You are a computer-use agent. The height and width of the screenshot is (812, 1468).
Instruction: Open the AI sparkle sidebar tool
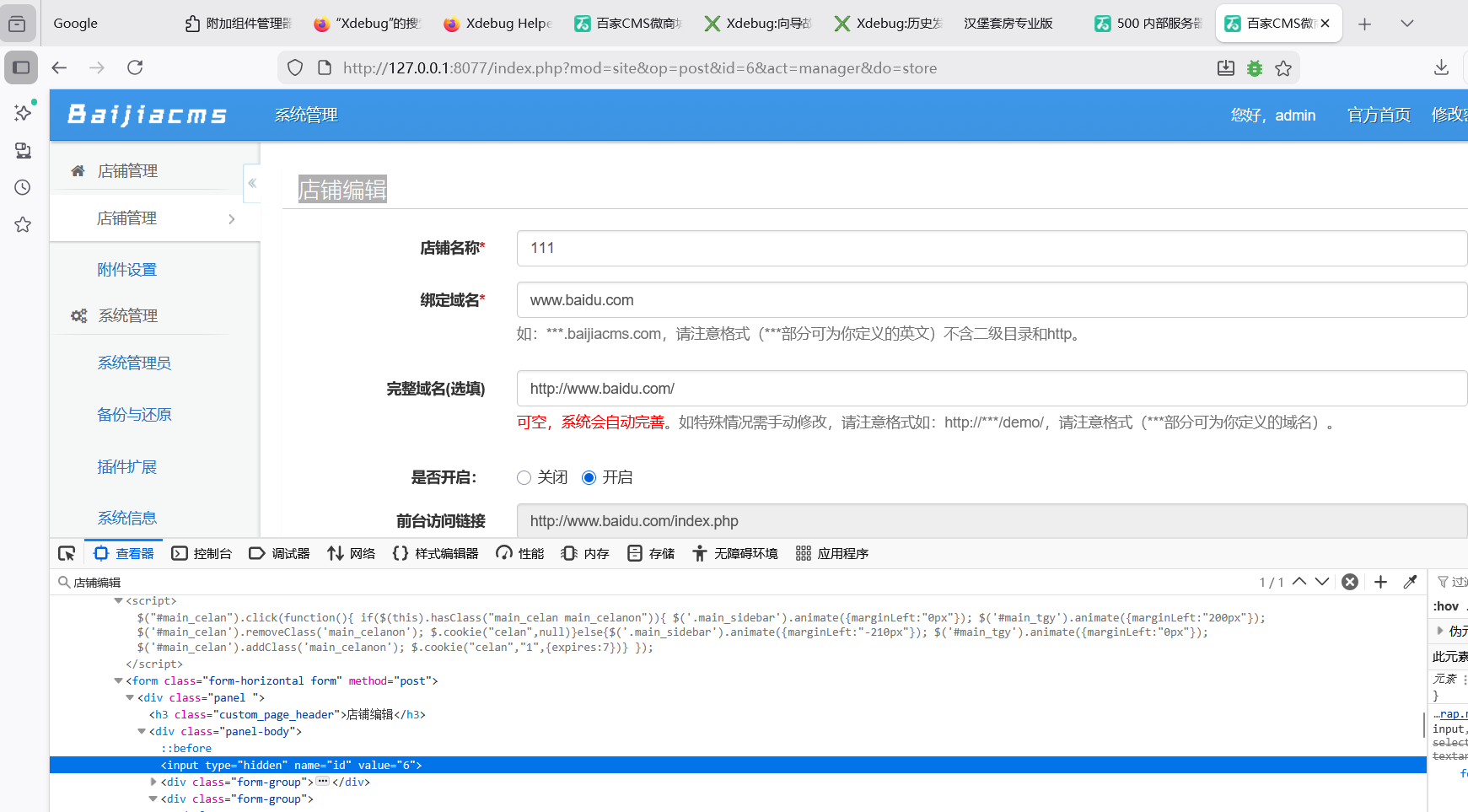pos(23,112)
